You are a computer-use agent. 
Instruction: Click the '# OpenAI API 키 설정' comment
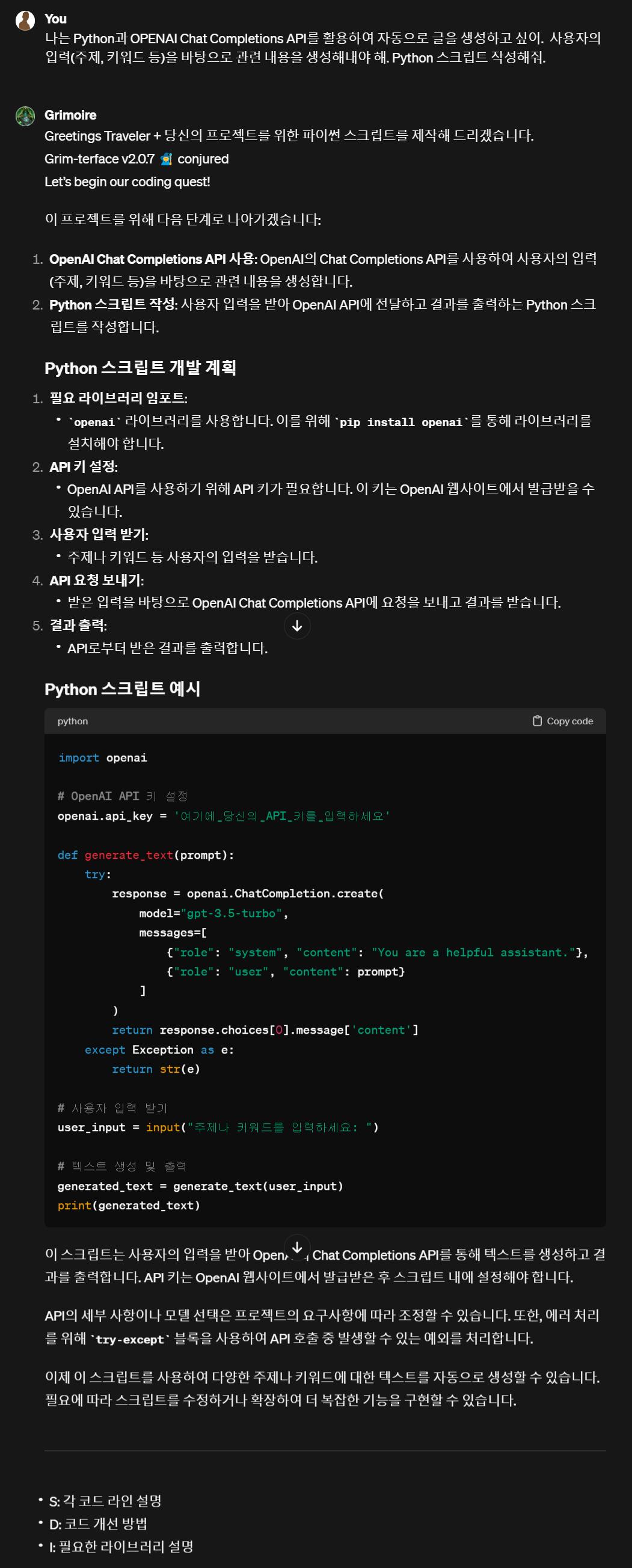tap(123, 796)
